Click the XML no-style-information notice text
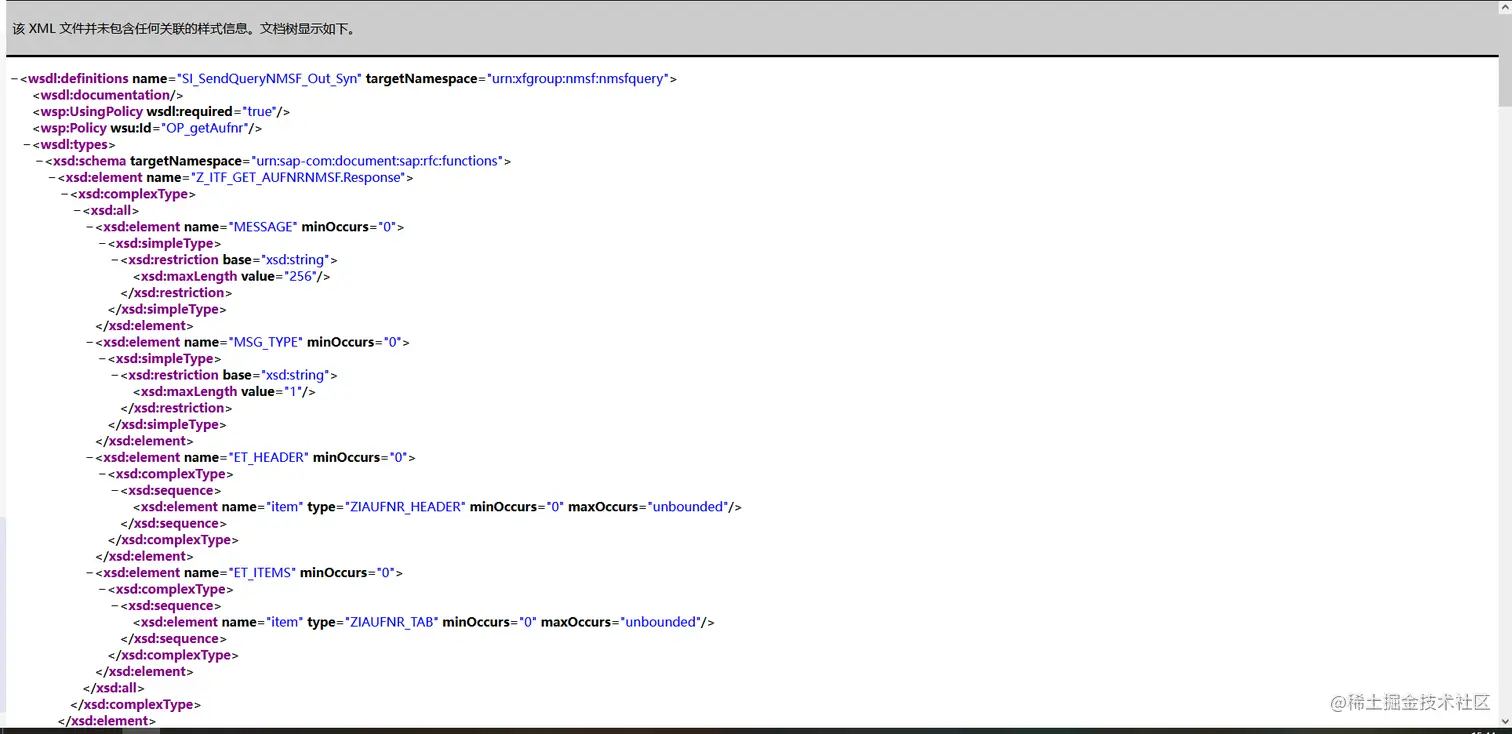This screenshot has width=1512, height=734. coord(184,28)
